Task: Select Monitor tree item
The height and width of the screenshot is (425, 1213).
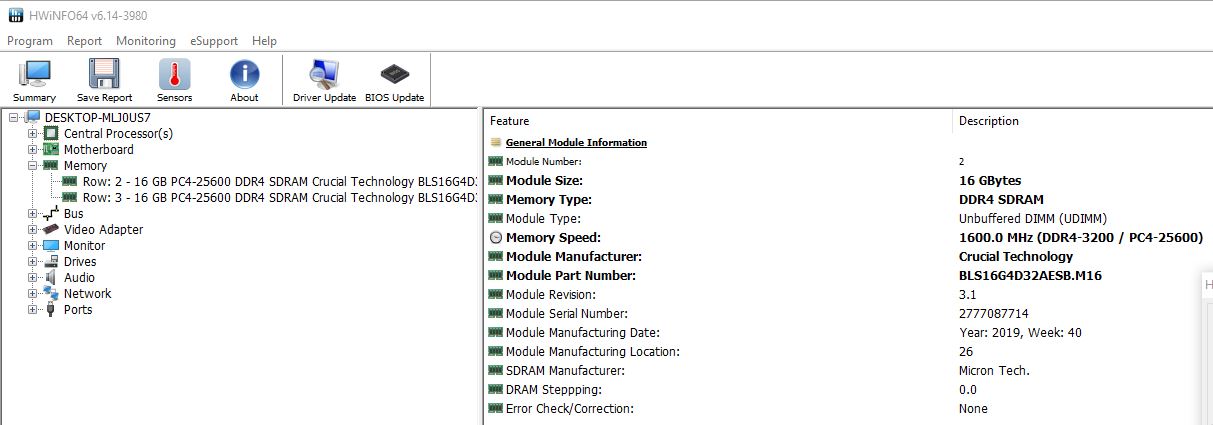Action: [84, 246]
